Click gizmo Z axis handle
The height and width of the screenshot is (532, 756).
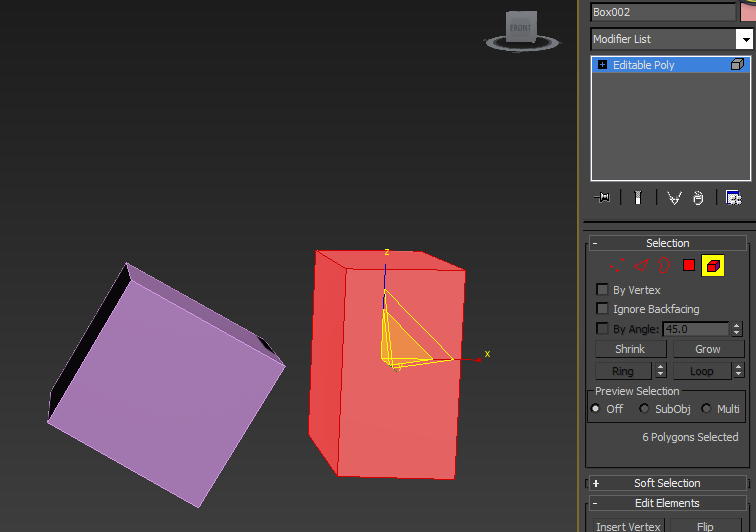click(385, 276)
